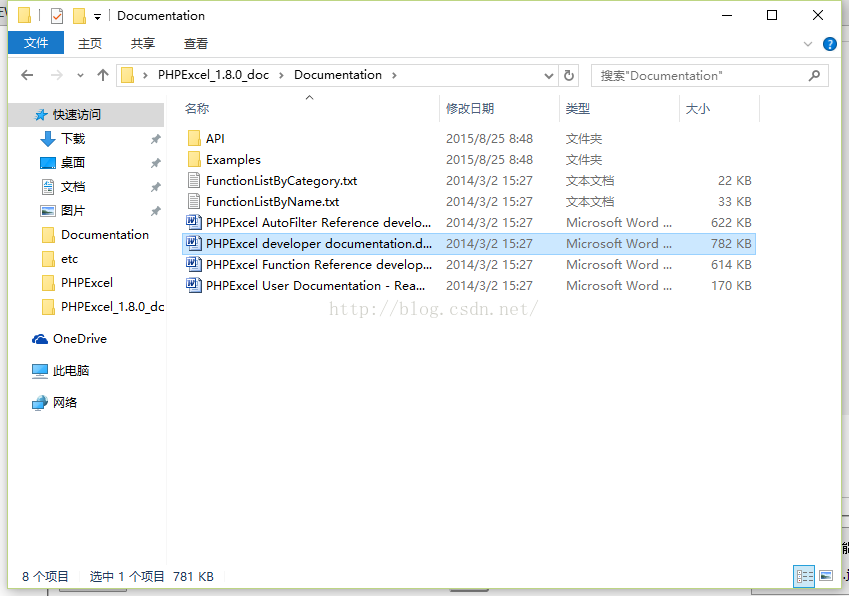Expand the chevron before PHPExcel_1.8.0_doc breadcrumb
The height and width of the screenshot is (596, 849).
point(145,75)
